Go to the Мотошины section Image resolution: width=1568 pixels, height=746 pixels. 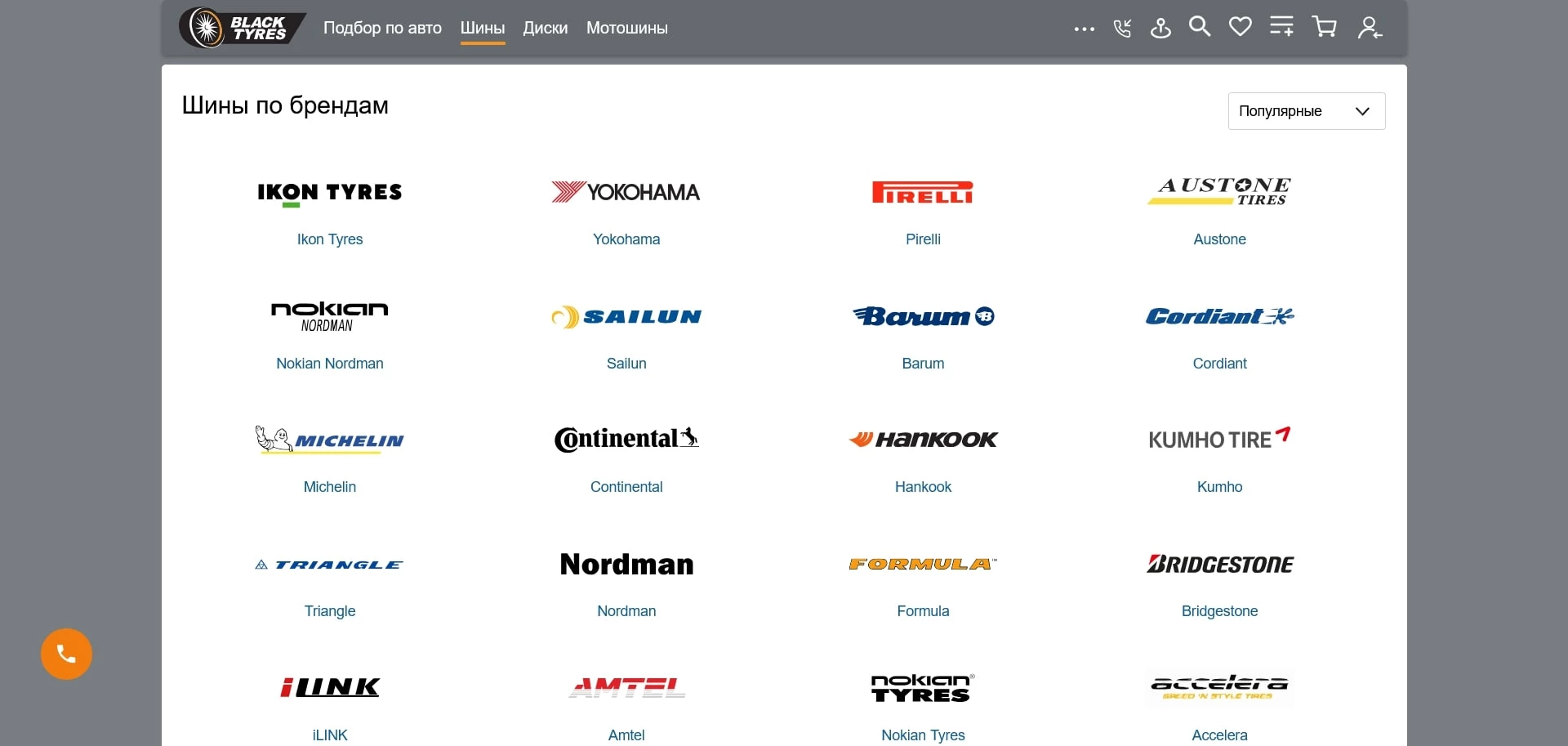pos(626,28)
